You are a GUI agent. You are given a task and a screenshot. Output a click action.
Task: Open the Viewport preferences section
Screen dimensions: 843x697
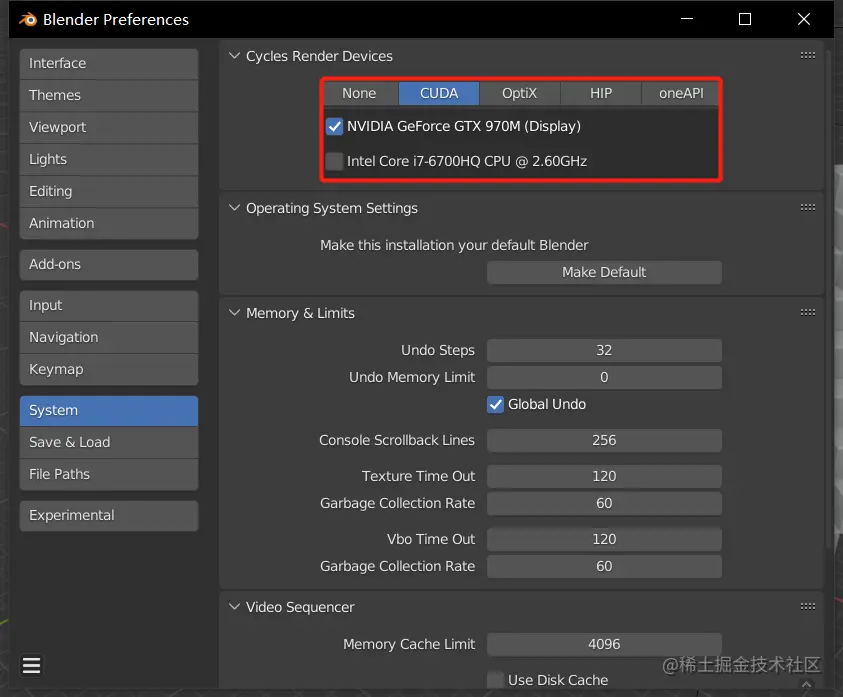pyautogui.click(x=109, y=127)
